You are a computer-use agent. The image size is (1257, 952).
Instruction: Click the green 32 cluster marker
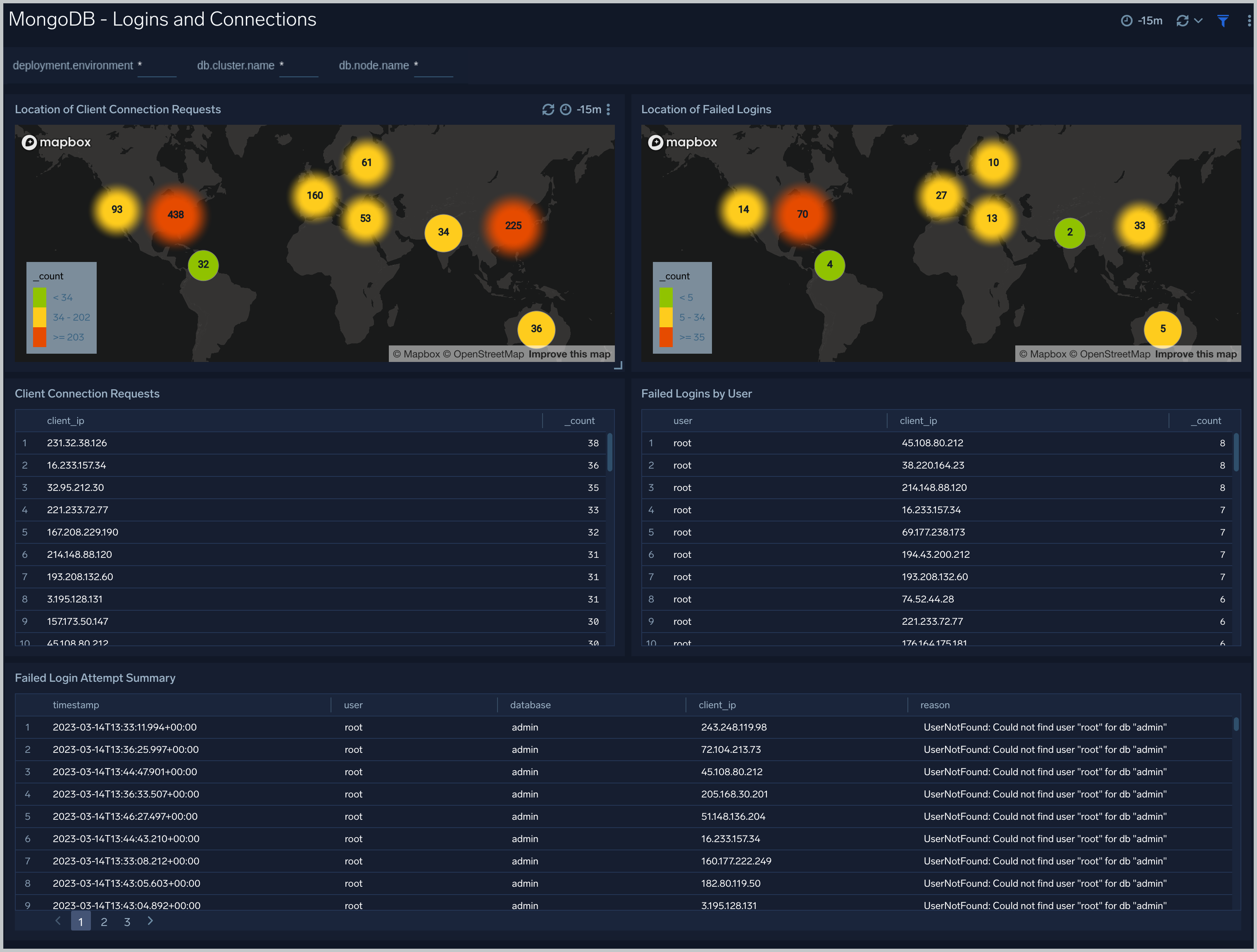203,265
